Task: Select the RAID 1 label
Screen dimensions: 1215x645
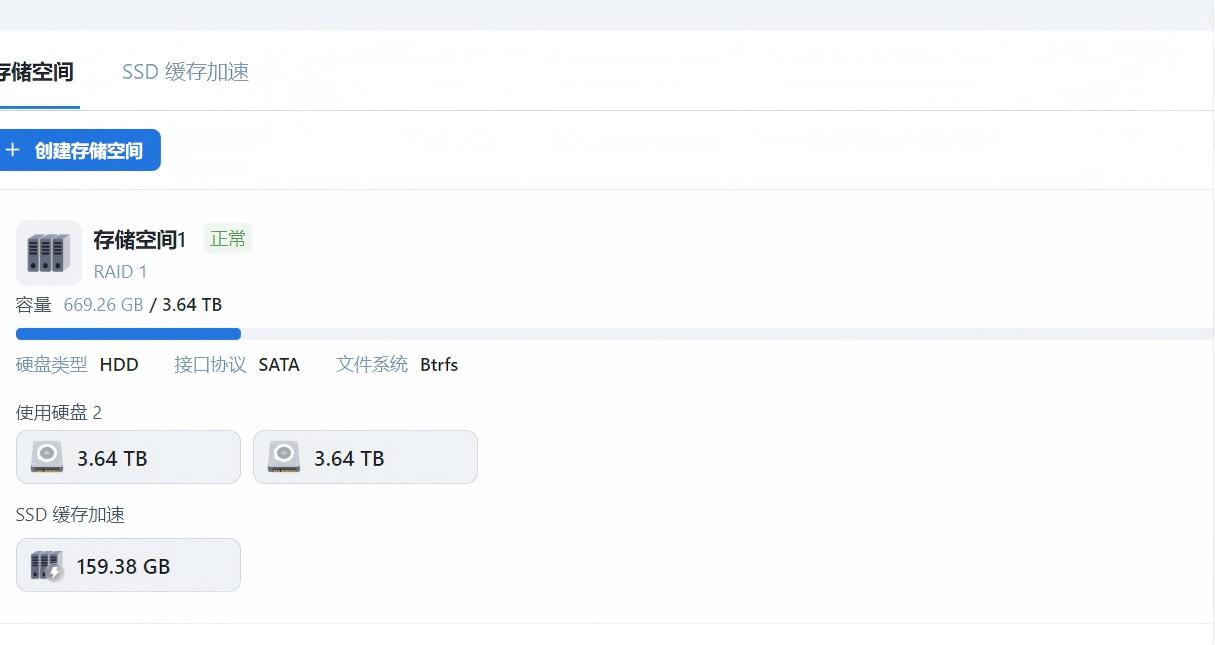Action: click(x=120, y=272)
